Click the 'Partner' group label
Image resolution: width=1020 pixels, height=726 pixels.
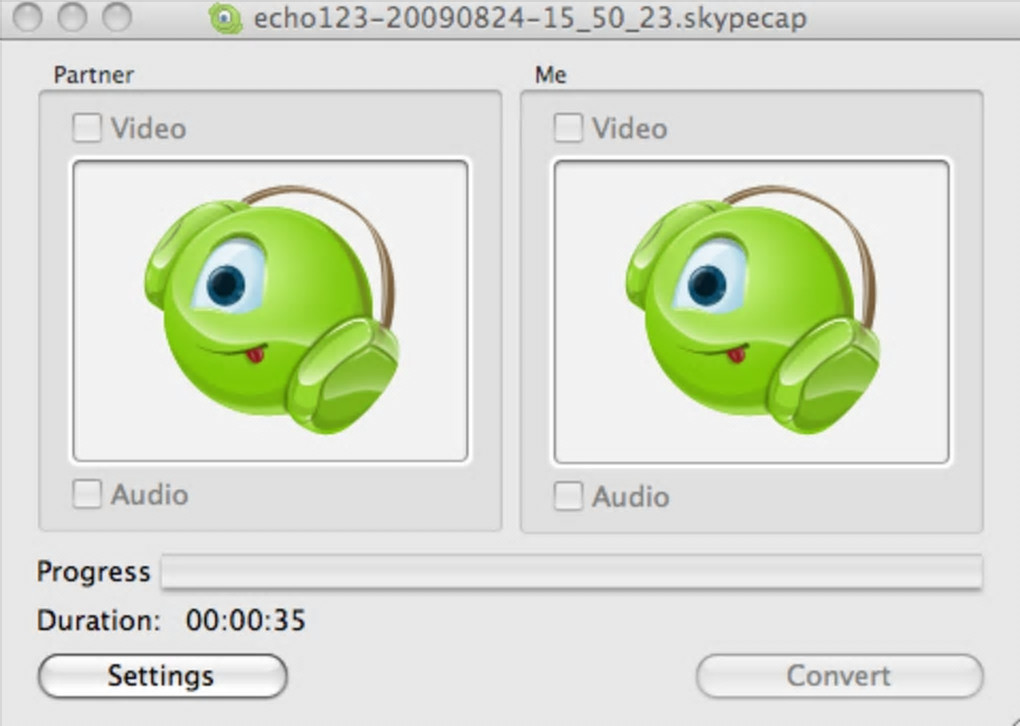click(94, 75)
